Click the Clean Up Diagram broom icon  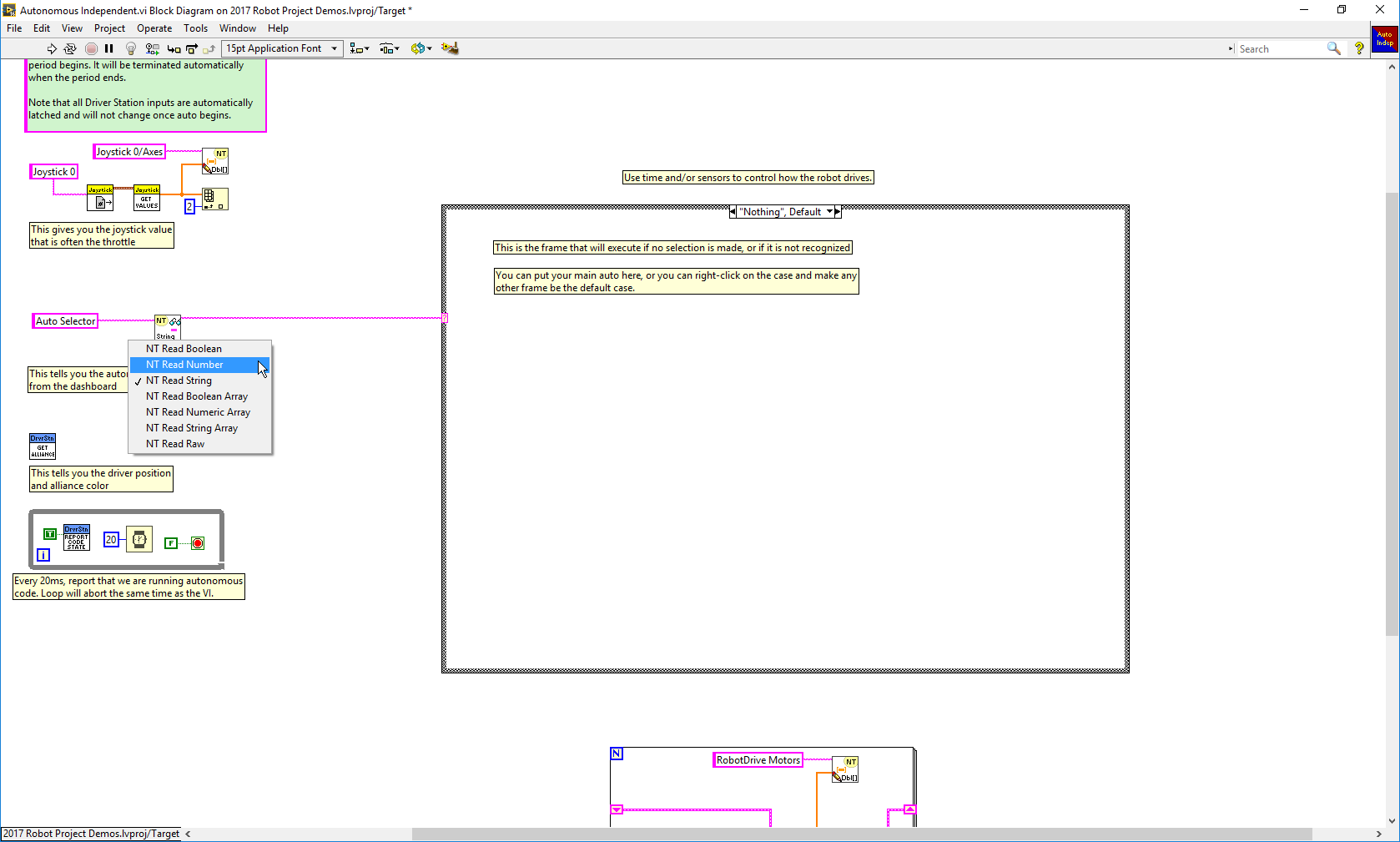pos(450,48)
